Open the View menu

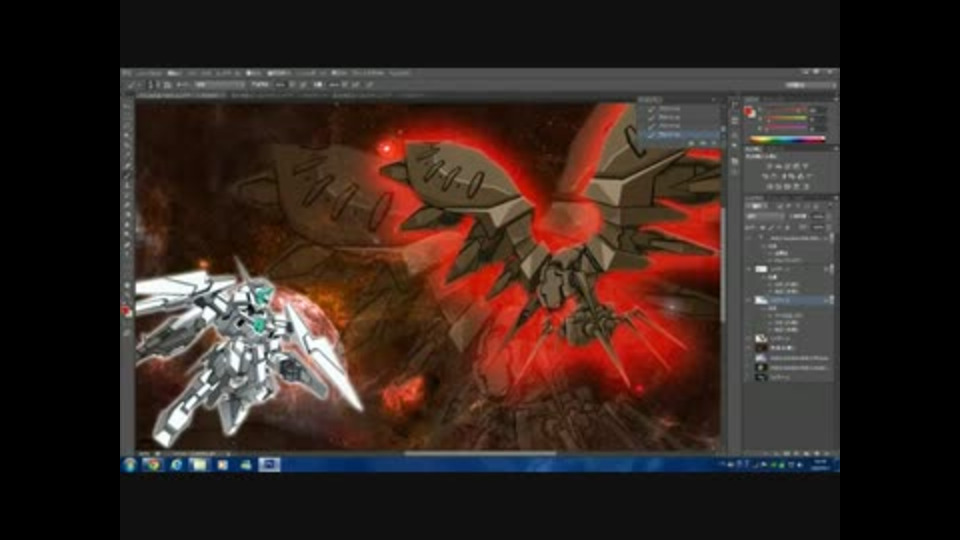click(x=339, y=73)
